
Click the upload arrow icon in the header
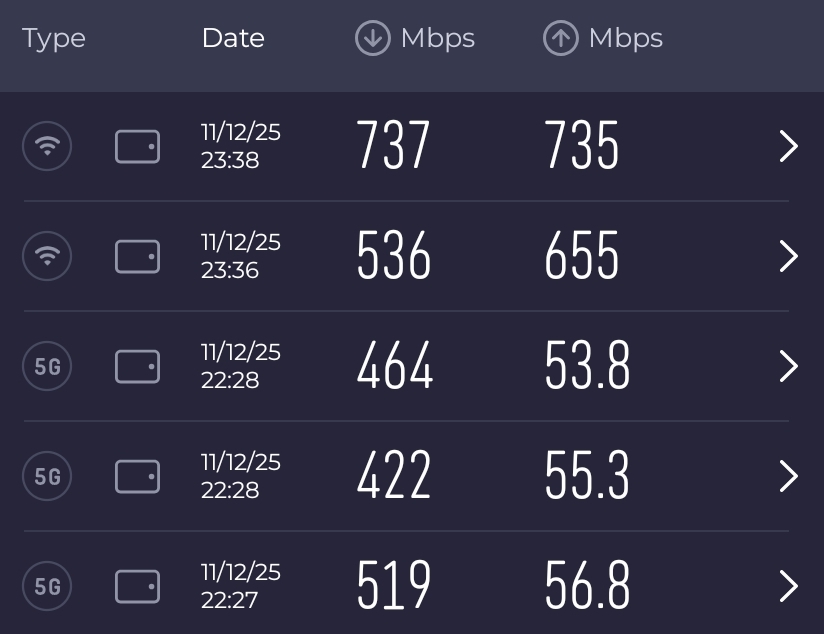click(x=560, y=39)
